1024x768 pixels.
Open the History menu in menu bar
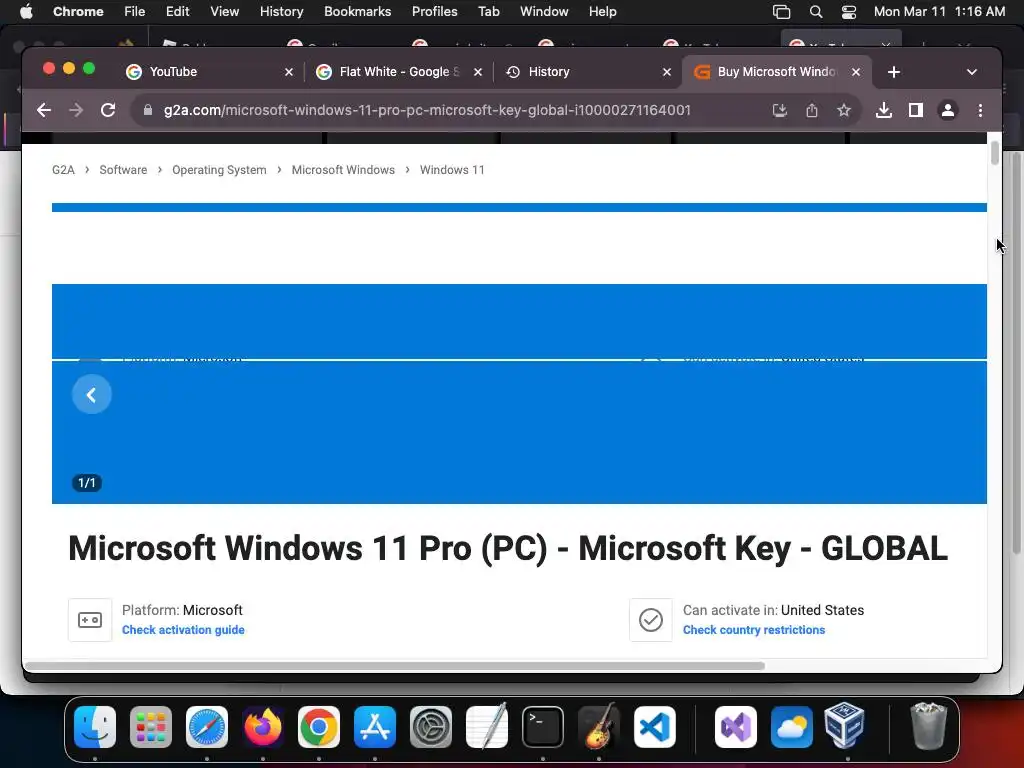281,11
